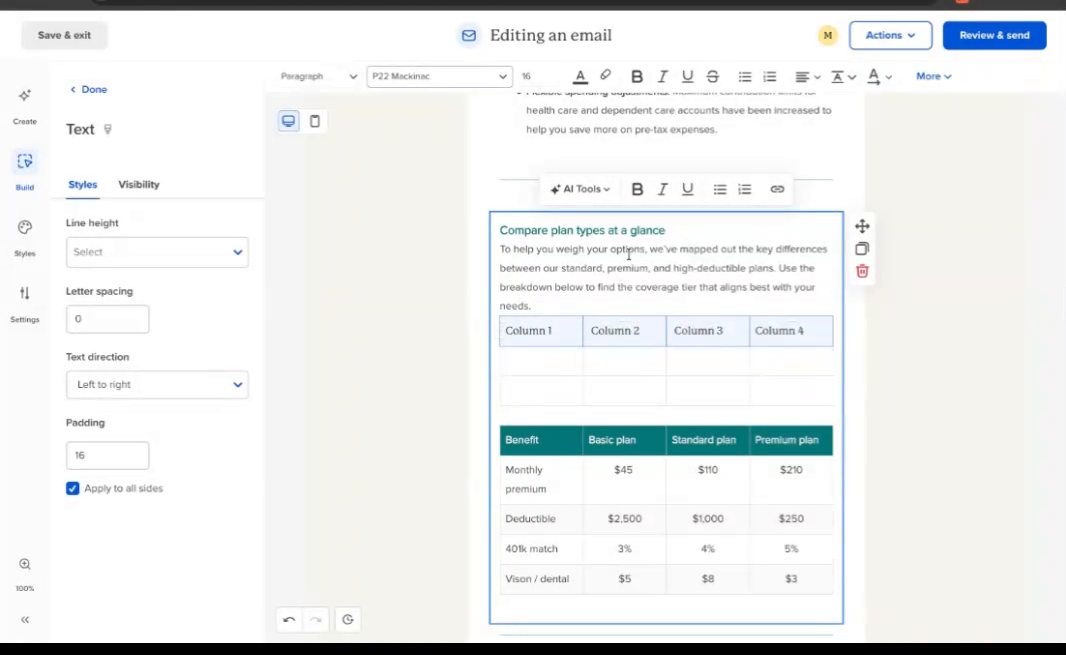Screen dimensions: 1066x655
Task: Click the pin icon next to Text heading
Action: click(x=107, y=129)
